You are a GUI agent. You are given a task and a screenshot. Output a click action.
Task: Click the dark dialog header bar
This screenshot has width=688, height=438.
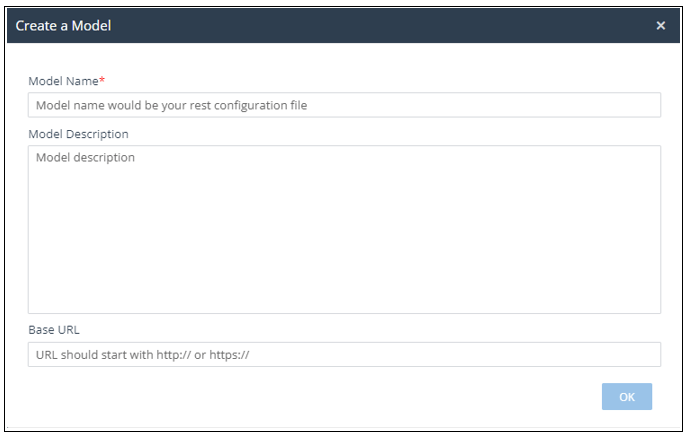[350, 26]
